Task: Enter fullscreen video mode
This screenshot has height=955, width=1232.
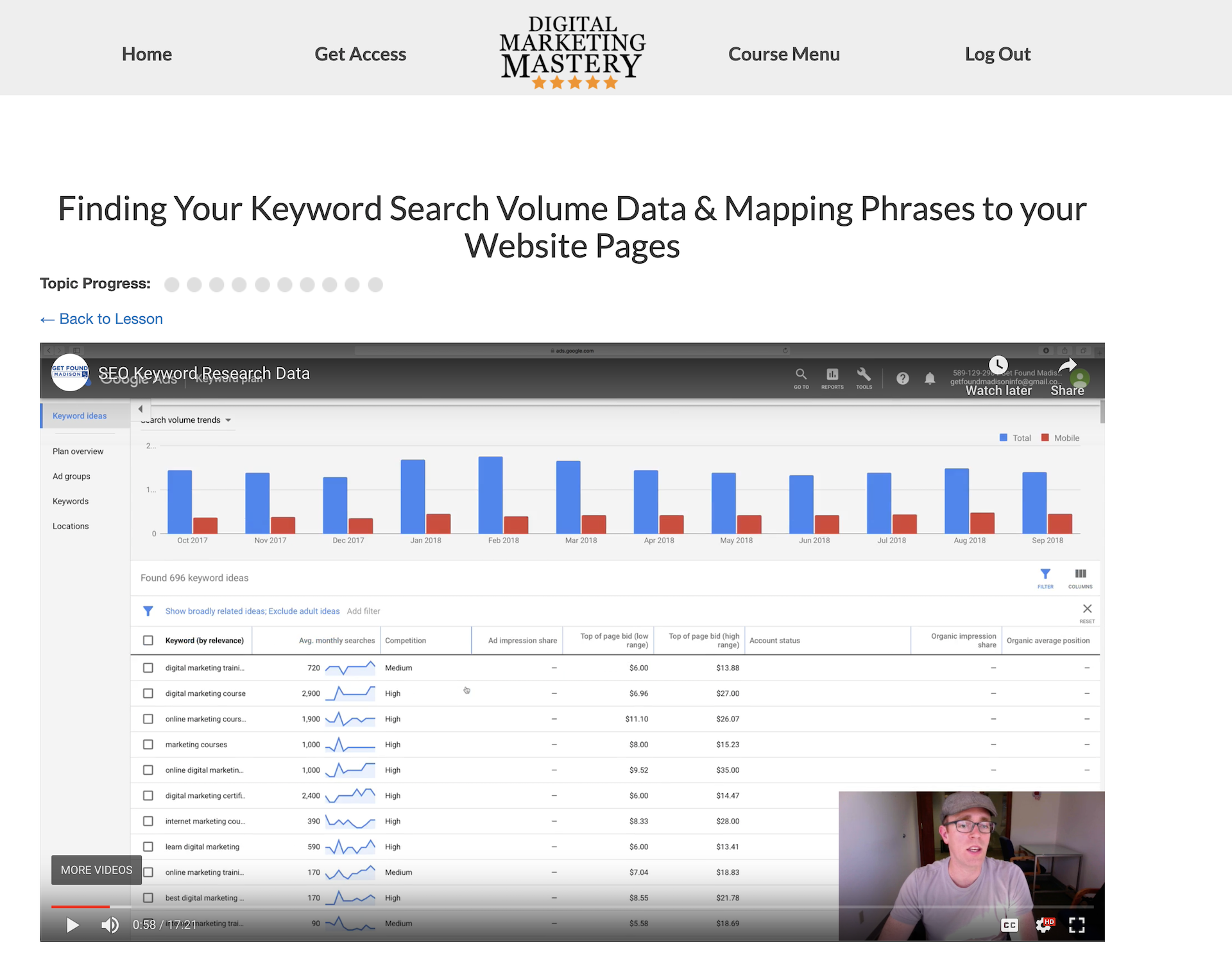Action: [1077, 925]
